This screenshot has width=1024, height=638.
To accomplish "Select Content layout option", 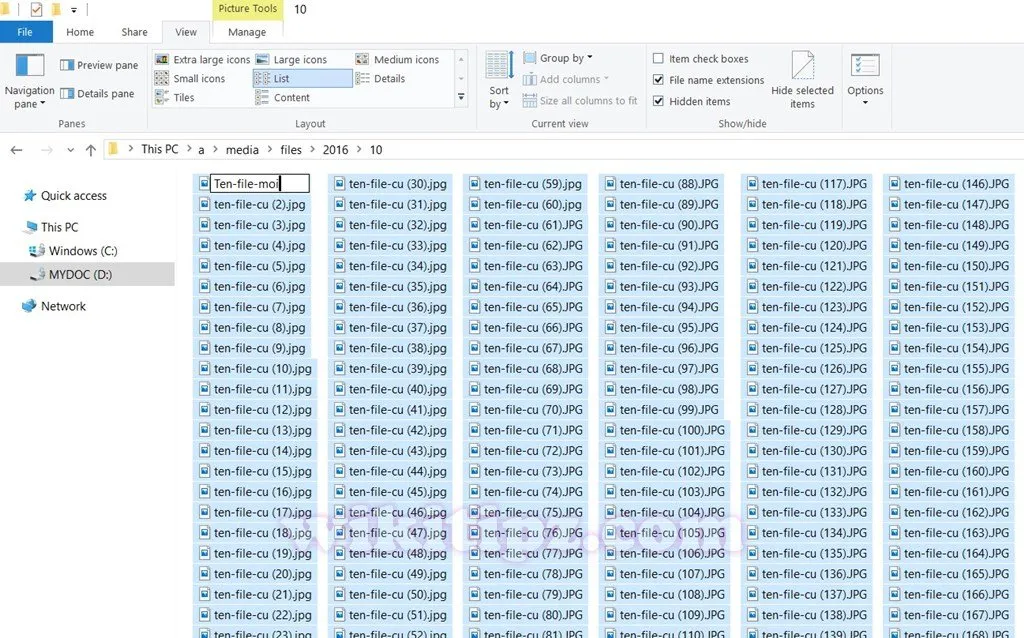I will click(x=283, y=97).
